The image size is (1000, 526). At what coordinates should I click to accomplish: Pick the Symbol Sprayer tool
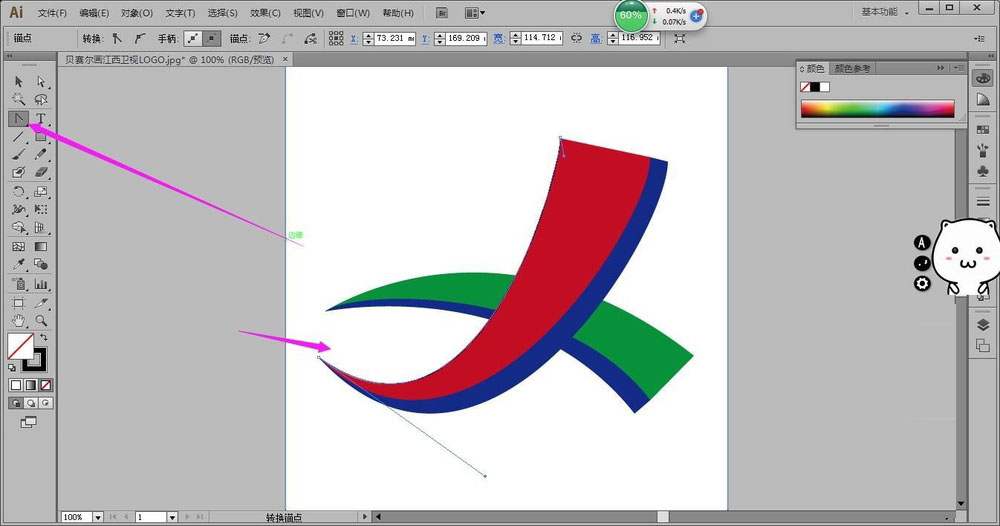pyautogui.click(x=18, y=284)
